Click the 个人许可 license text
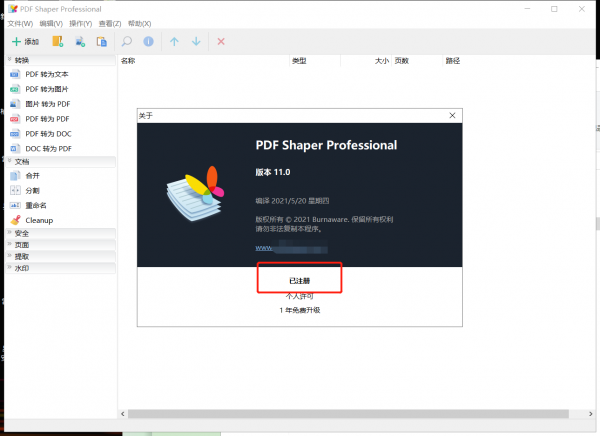600x436 pixels. (300, 296)
